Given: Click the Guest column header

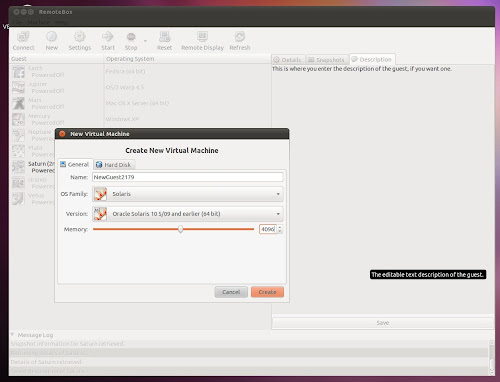Looking at the screenshot, I should point(57,59).
